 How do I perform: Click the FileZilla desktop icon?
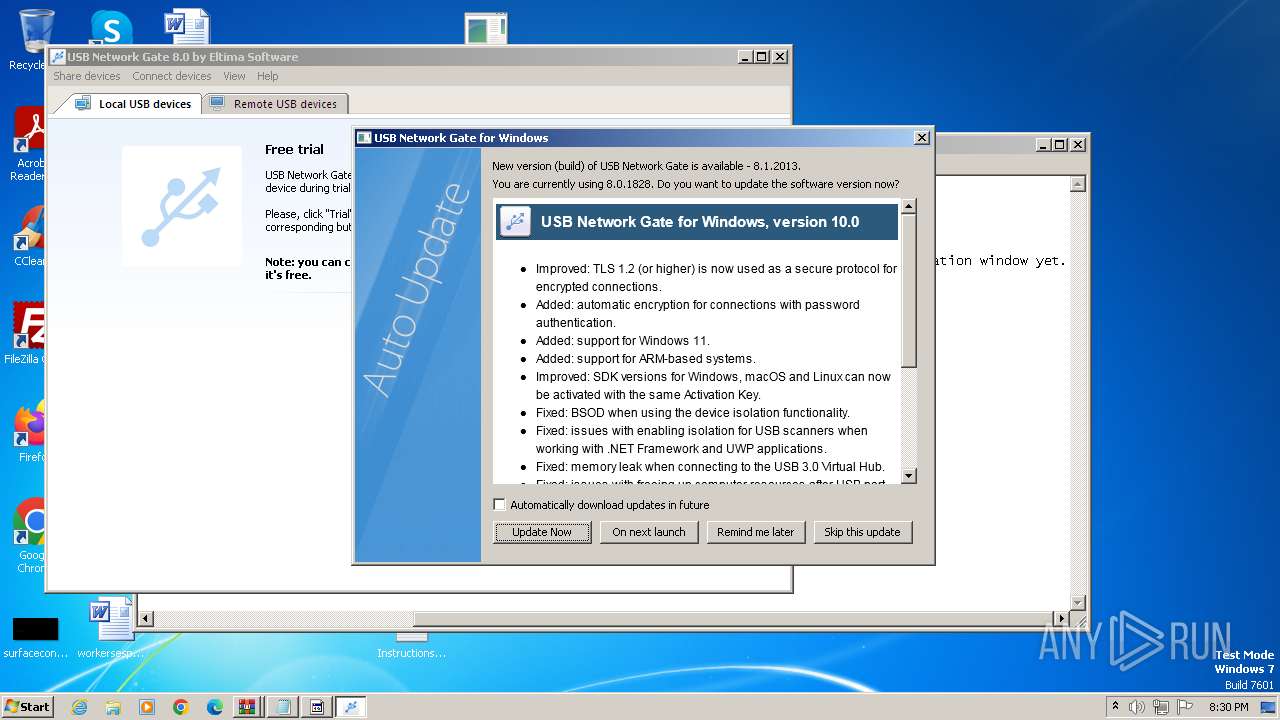tap(28, 333)
